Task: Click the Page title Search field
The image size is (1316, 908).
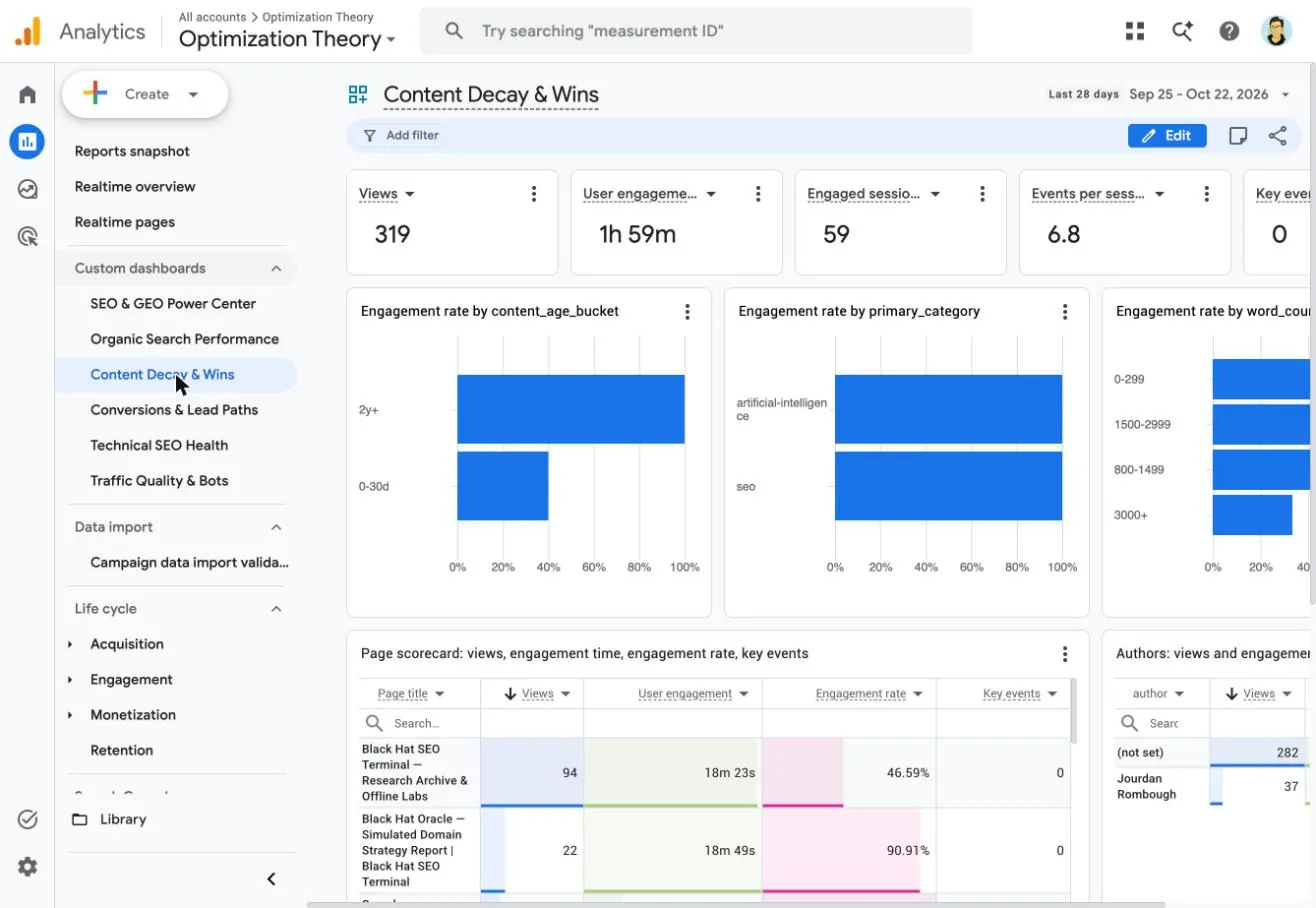Action: (420, 723)
